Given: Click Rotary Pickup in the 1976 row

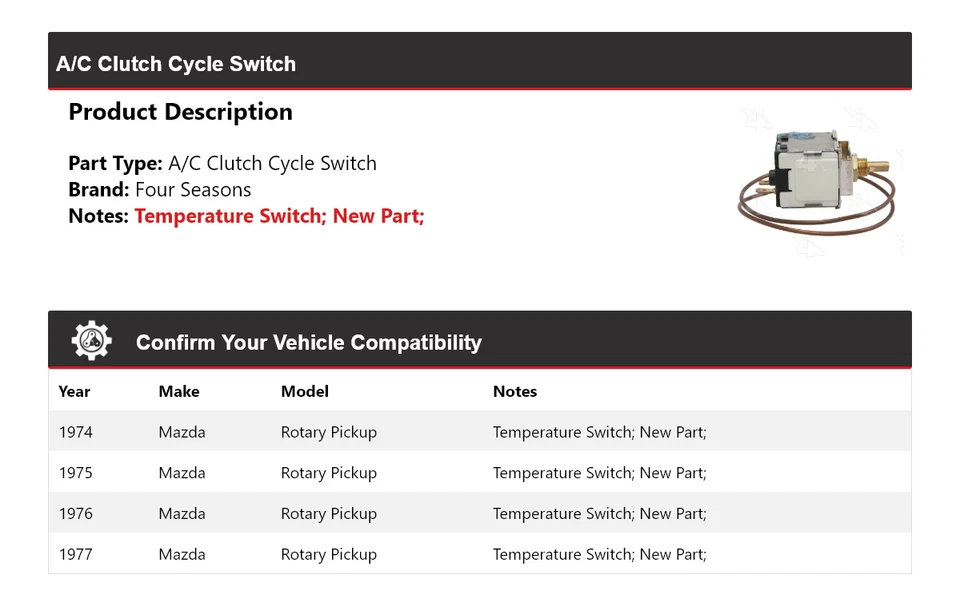Looking at the screenshot, I should pyautogui.click(x=328, y=514).
